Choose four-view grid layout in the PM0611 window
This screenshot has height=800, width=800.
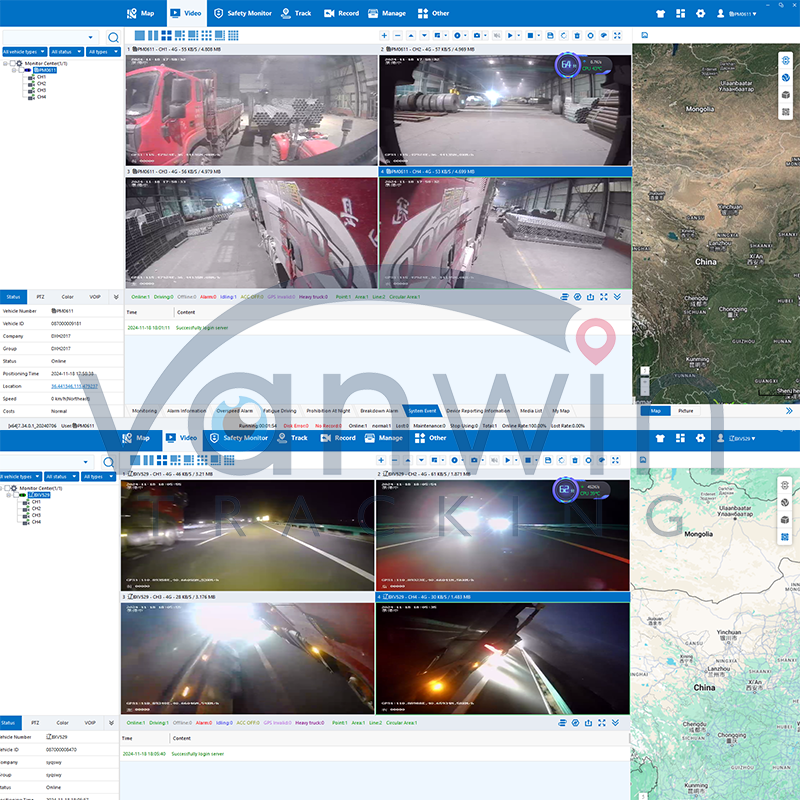pyautogui.click(x=166, y=35)
